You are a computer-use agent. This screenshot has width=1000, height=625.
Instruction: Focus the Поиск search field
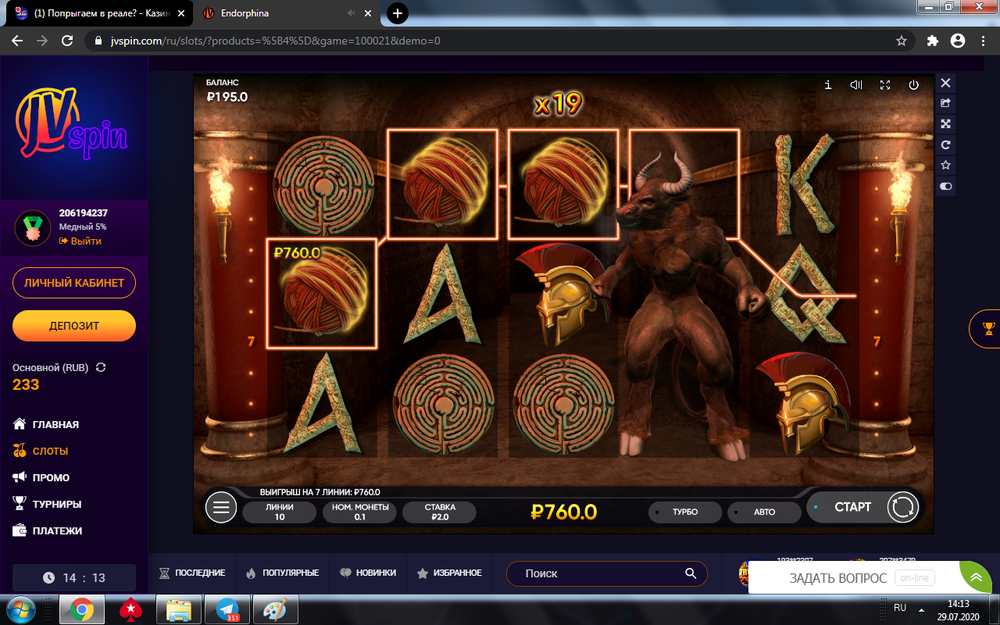point(607,573)
